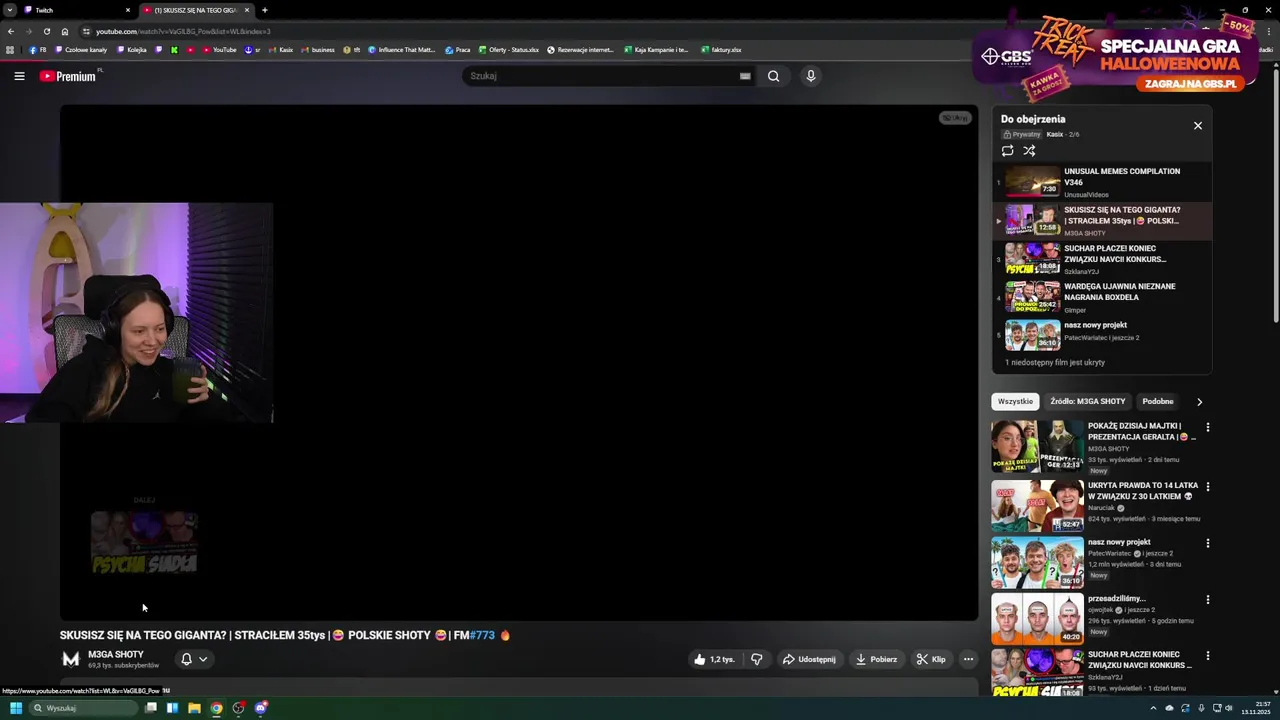Viewport: 1280px width, 720px height.
Task: Open the Czołowe kanały bookmark
Action: pos(81,49)
